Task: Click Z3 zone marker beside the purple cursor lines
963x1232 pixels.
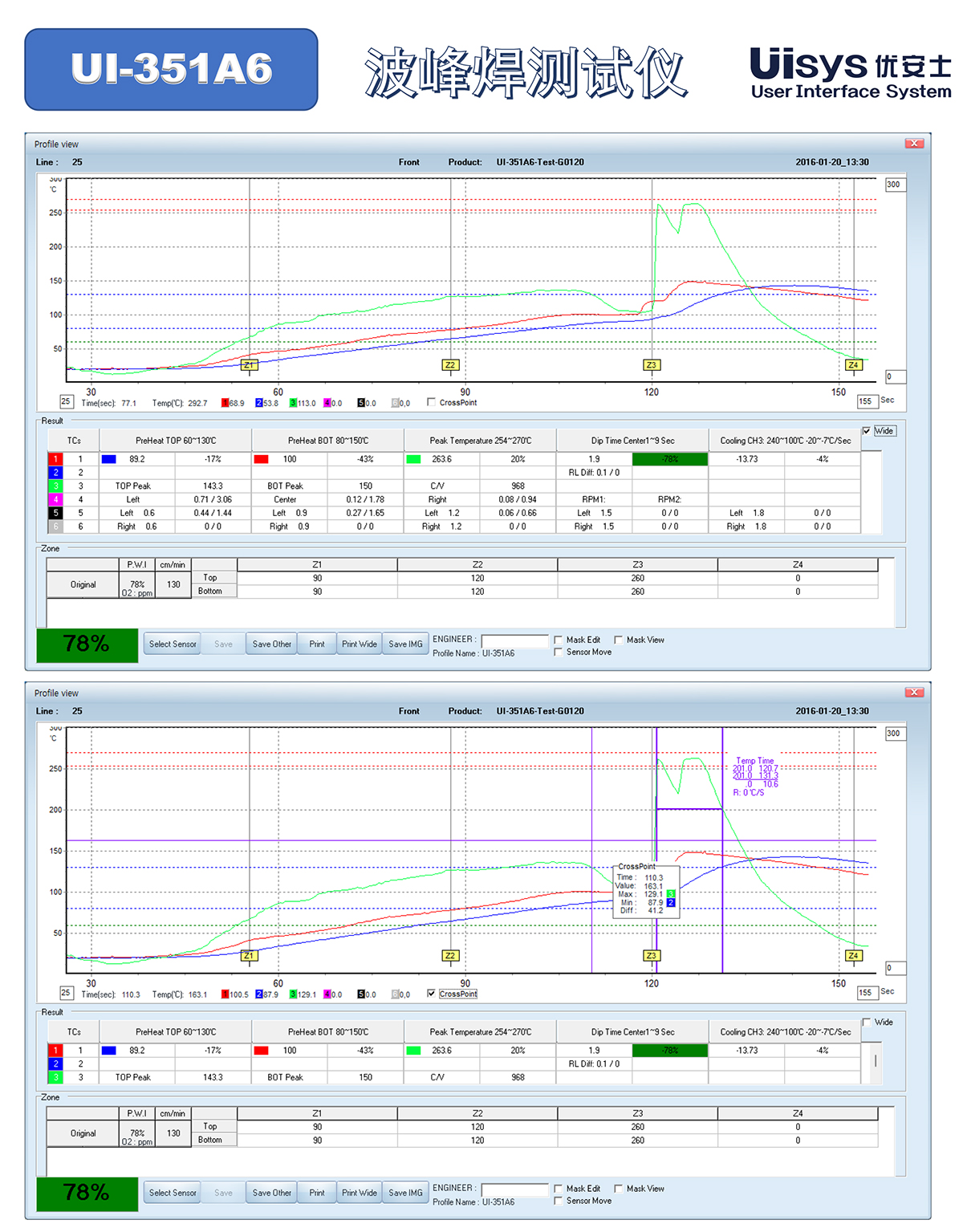Action: (x=651, y=956)
